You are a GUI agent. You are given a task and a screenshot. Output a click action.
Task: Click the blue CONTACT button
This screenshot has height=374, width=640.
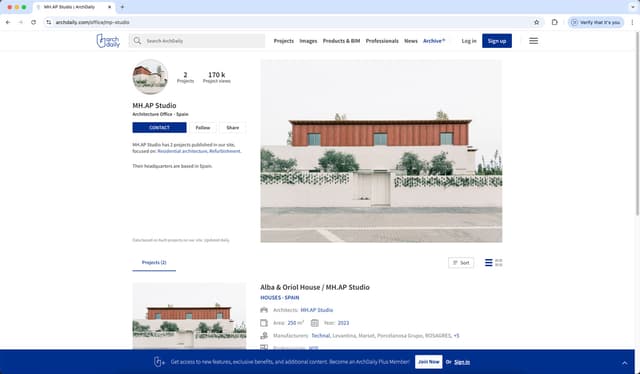pyautogui.click(x=159, y=127)
